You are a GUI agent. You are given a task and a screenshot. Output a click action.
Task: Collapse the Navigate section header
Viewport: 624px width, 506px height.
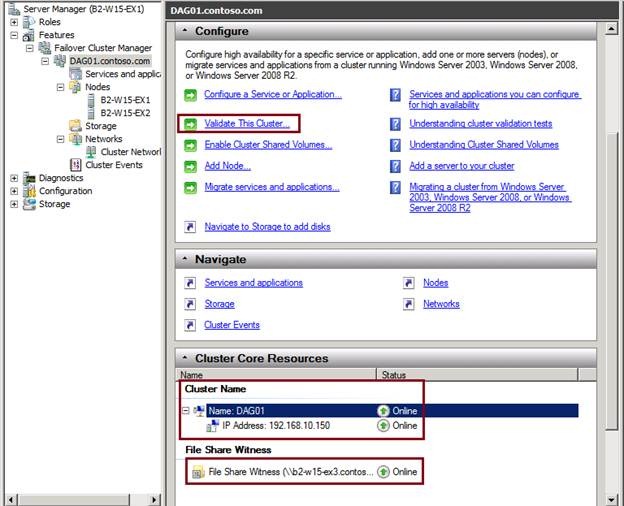185,259
